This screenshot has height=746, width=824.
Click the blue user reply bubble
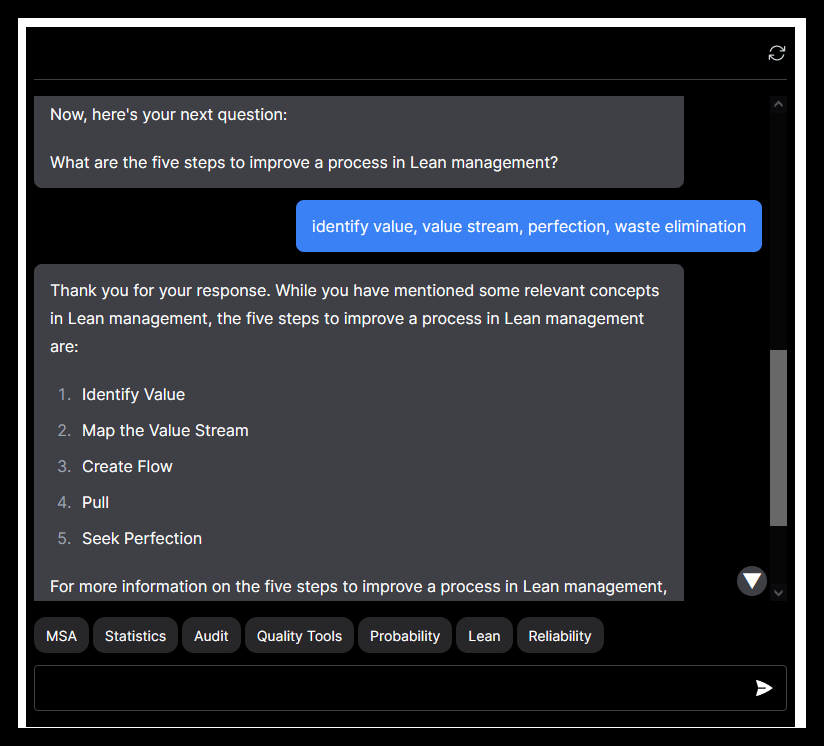coord(528,226)
